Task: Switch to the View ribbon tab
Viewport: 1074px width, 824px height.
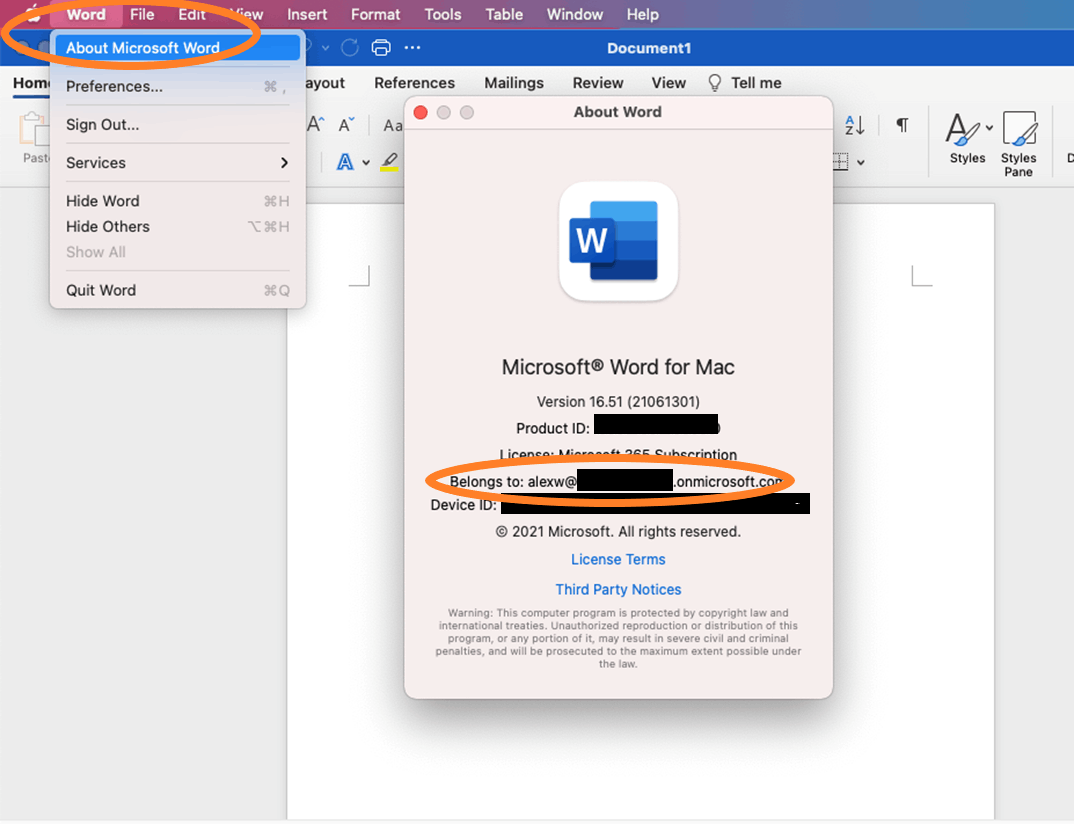Action: 669,83
